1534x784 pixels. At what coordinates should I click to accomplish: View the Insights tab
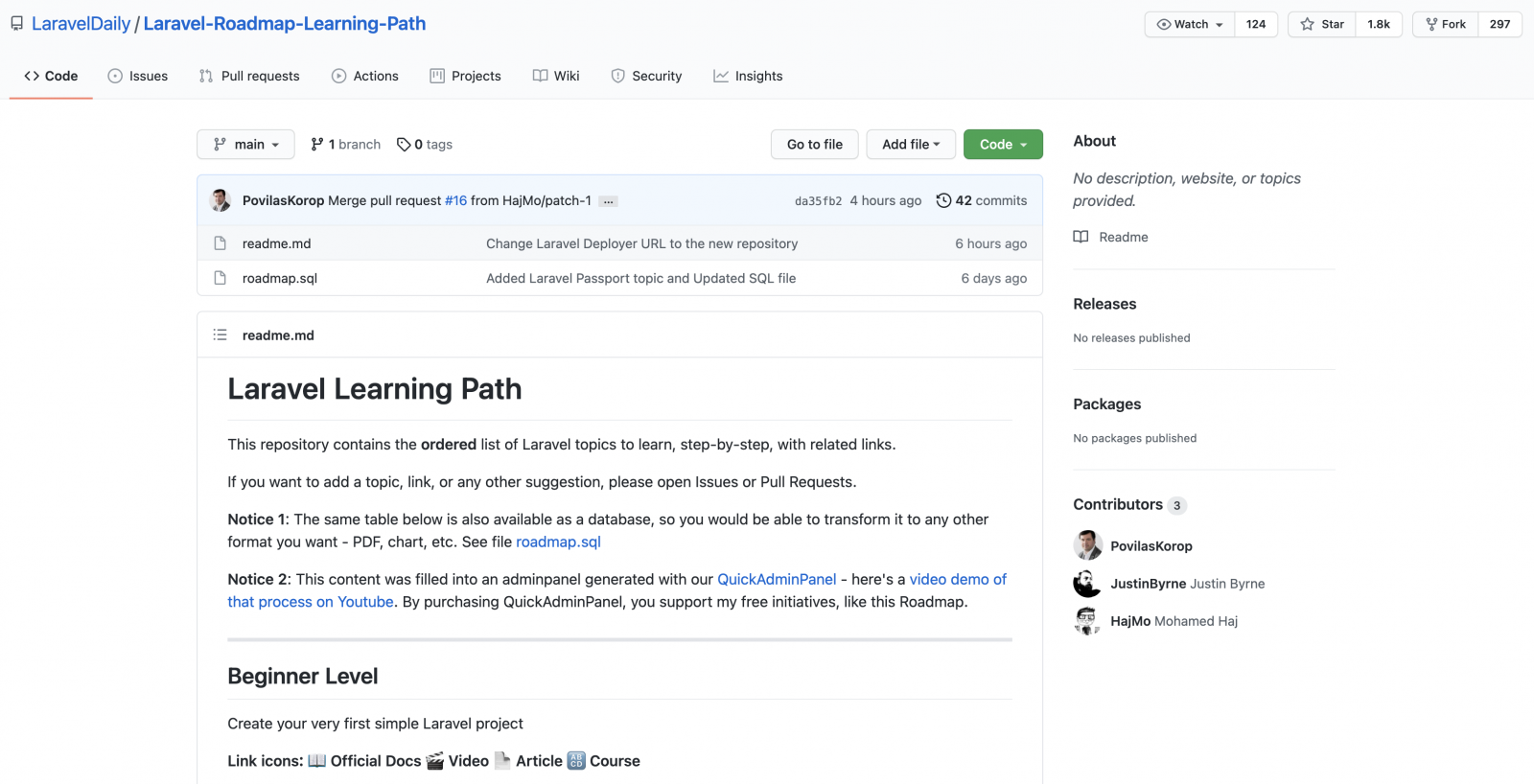pyautogui.click(x=748, y=76)
